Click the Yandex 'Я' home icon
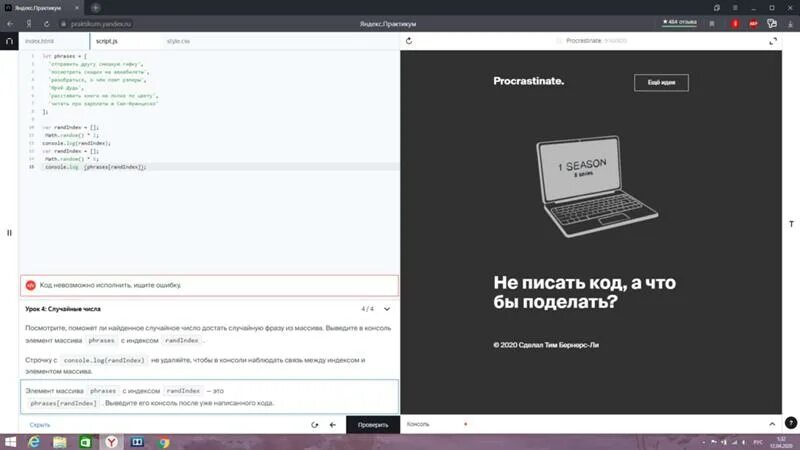The width and height of the screenshot is (800, 450). point(29,23)
